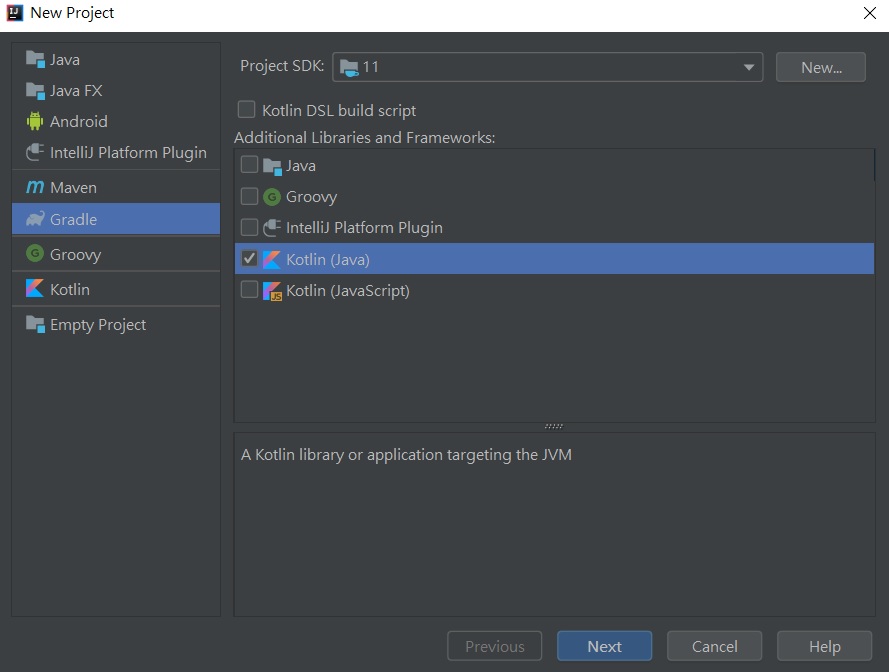Open the Project SDK dropdown arrow
The width and height of the screenshot is (889, 672).
pyautogui.click(x=748, y=67)
